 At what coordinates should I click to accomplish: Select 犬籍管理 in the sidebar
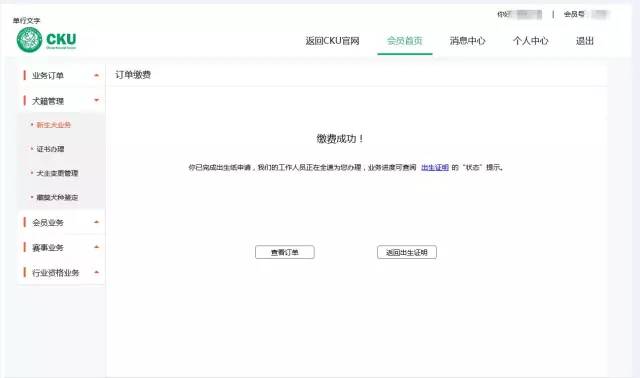[x=48, y=101]
